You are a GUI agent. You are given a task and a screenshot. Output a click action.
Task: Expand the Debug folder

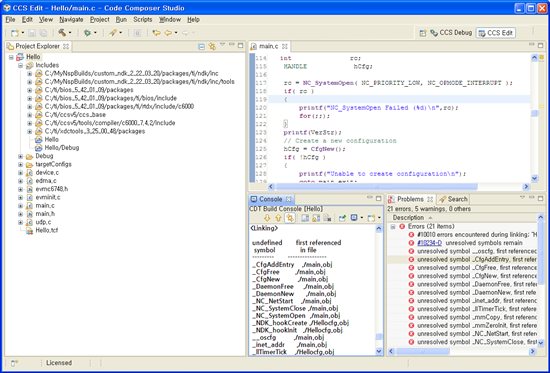pos(20,156)
